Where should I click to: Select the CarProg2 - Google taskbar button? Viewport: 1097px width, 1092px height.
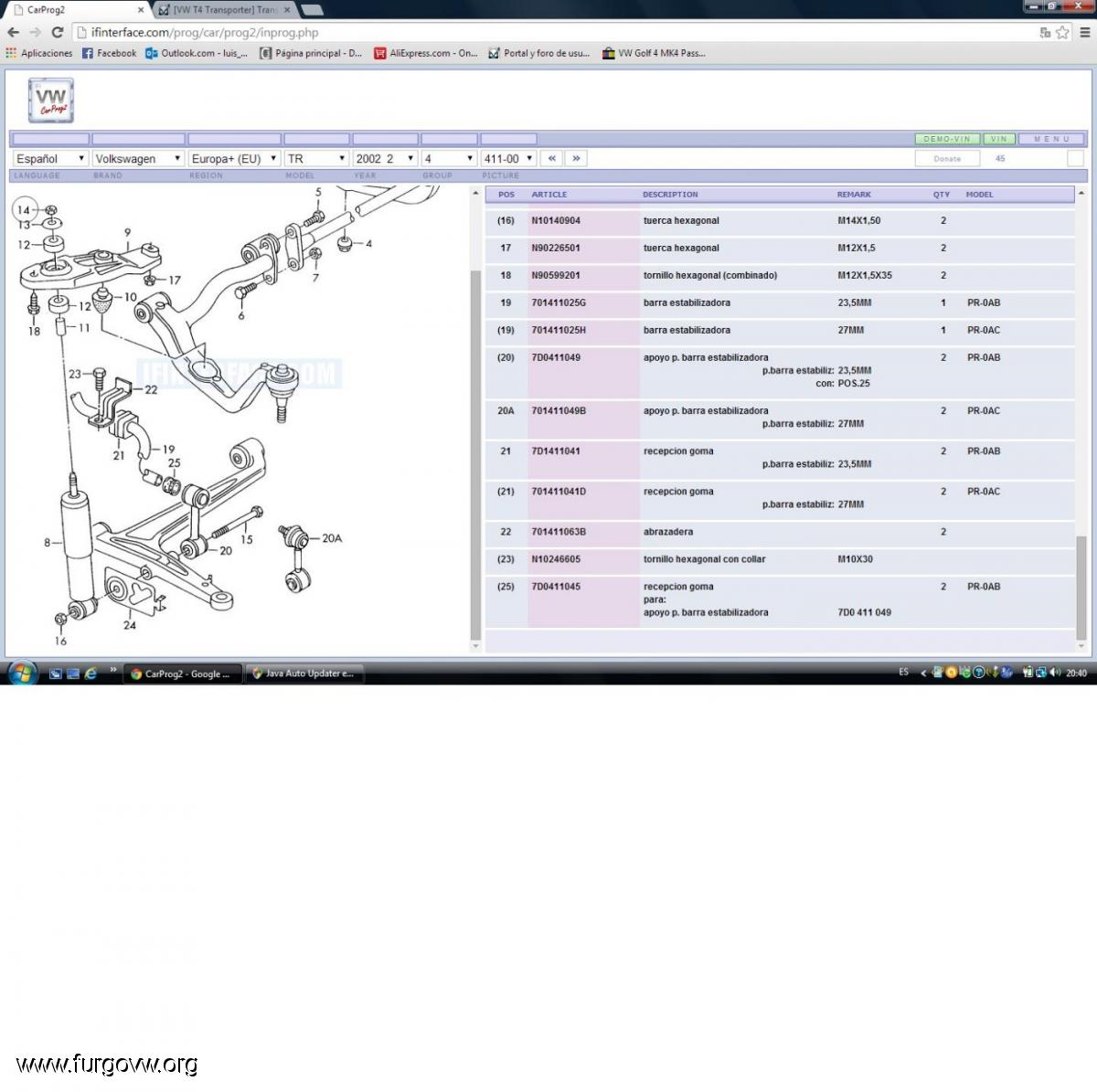(182, 673)
